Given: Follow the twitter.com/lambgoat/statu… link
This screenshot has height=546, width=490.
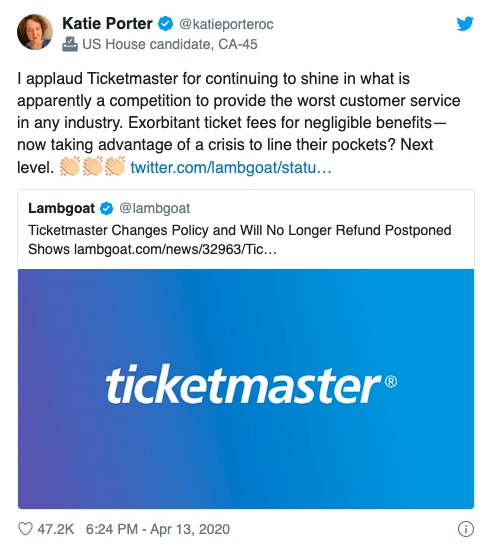Looking at the screenshot, I should pyautogui.click(x=231, y=167).
